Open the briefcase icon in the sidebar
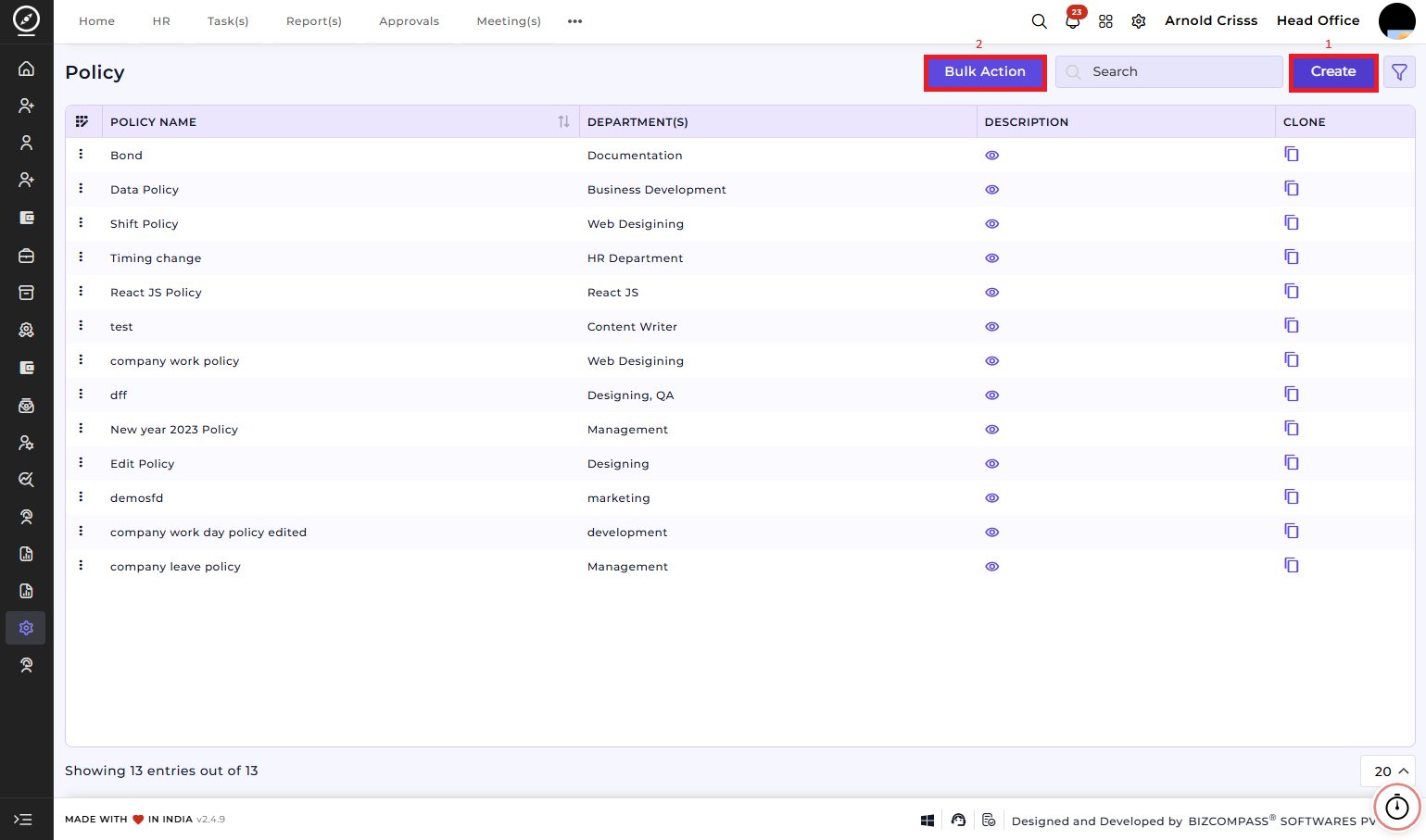The image size is (1426, 840). (x=26, y=256)
